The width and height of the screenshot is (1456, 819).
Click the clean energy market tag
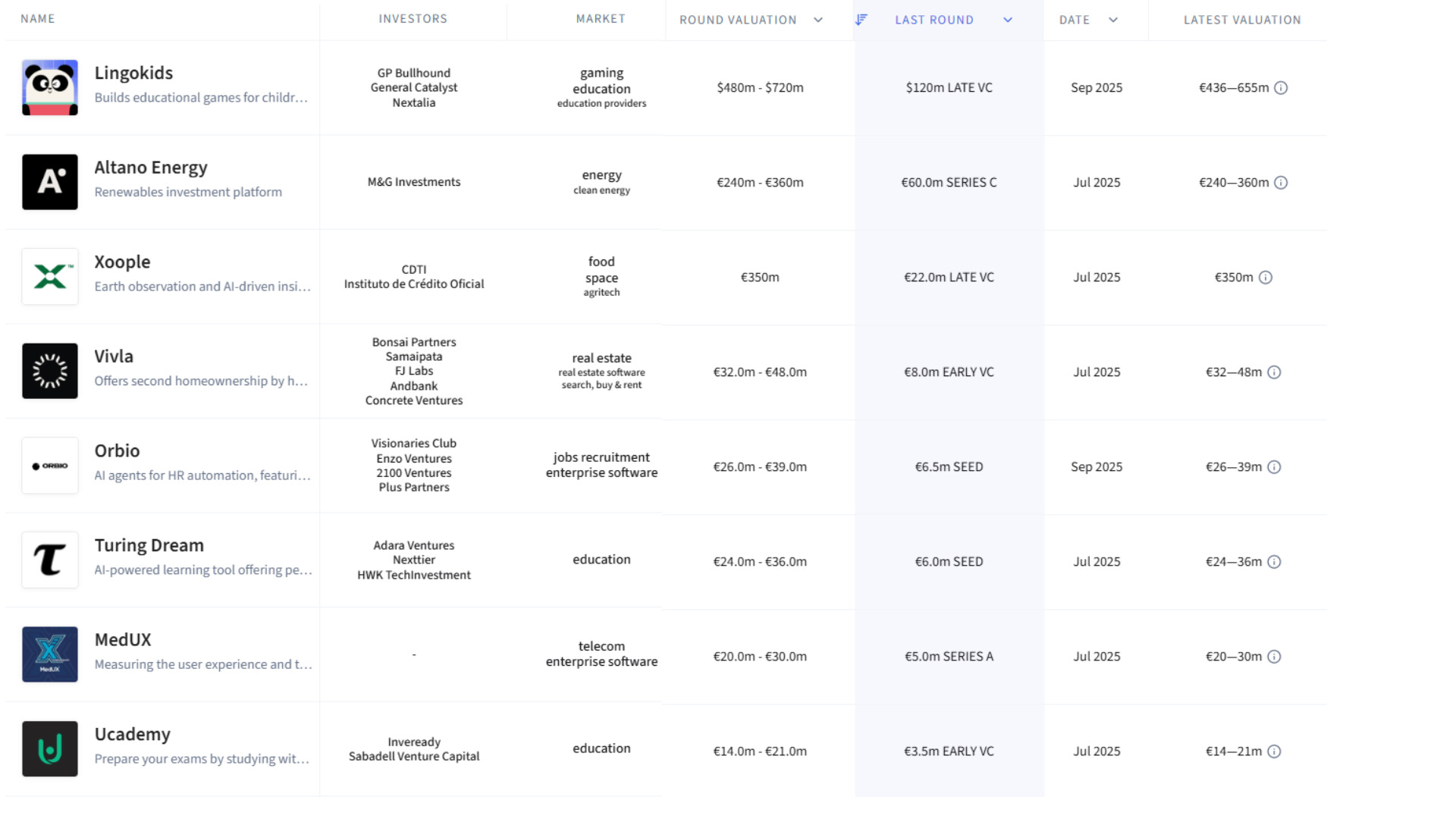(x=601, y=190)
